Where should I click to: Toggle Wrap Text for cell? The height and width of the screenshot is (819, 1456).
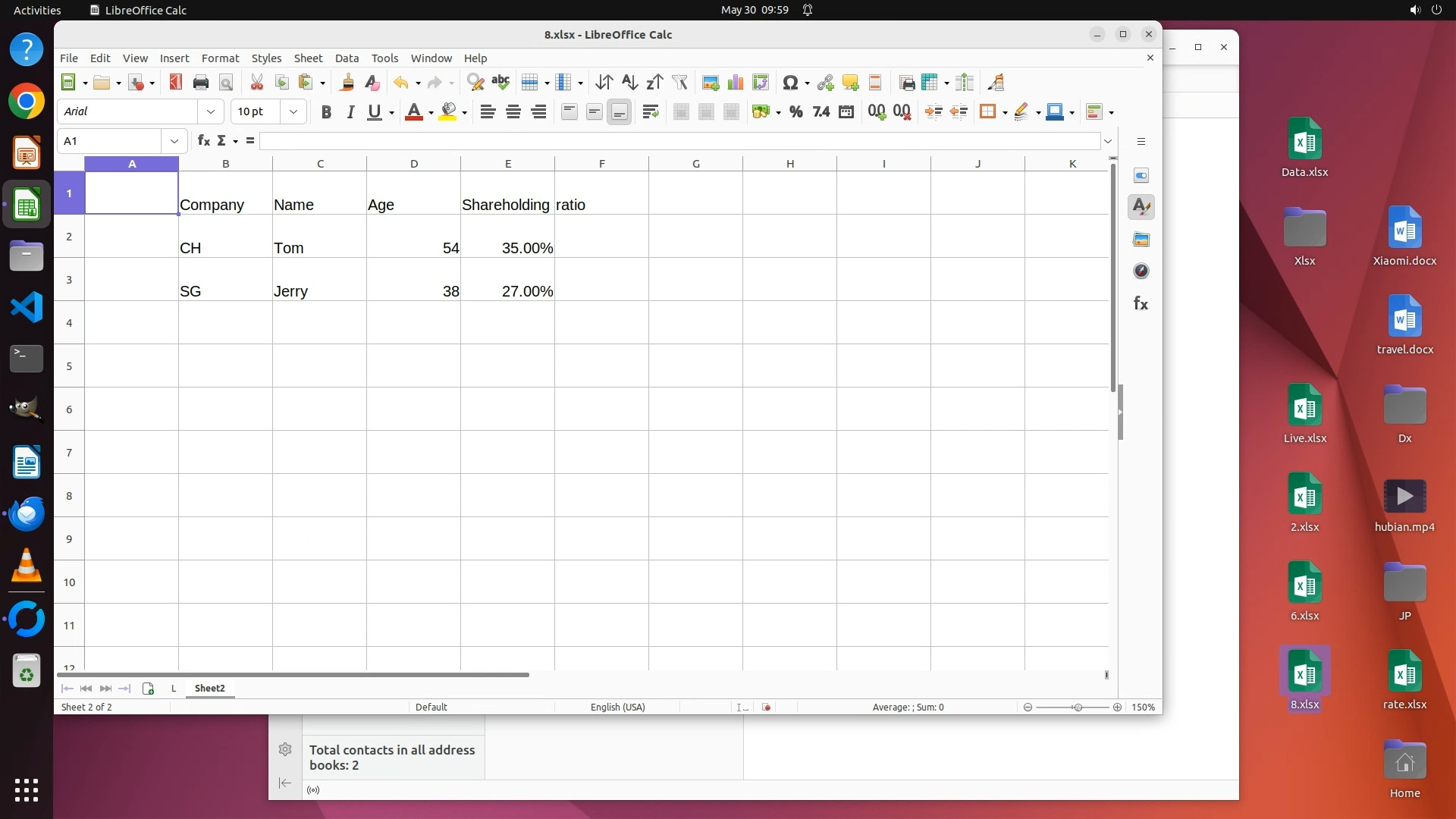tap(650, 112)
